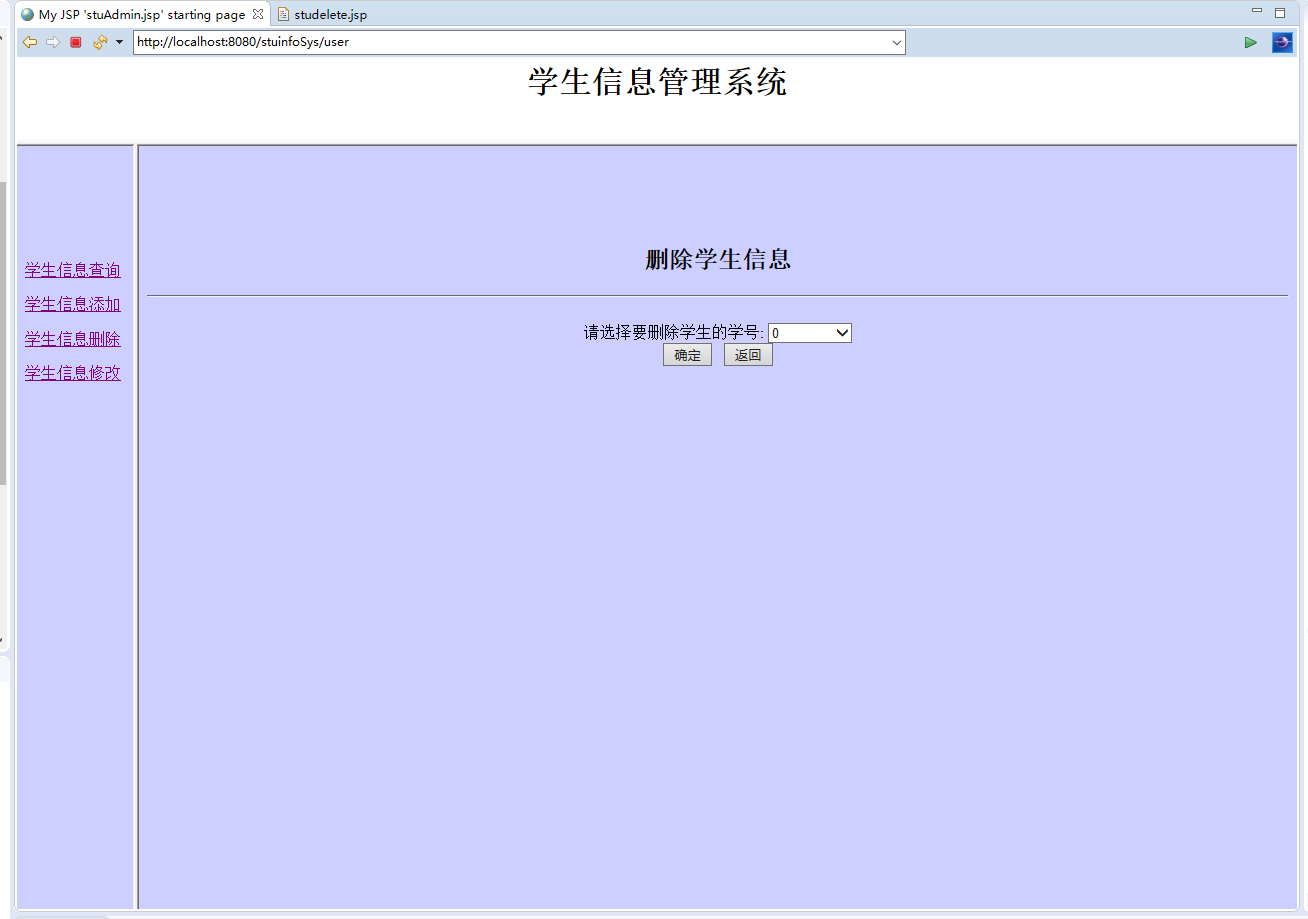This screenshot has height=919, width=1308.
Task: Click the 学生信息管理系统 page title
Action: coord(658,82)
